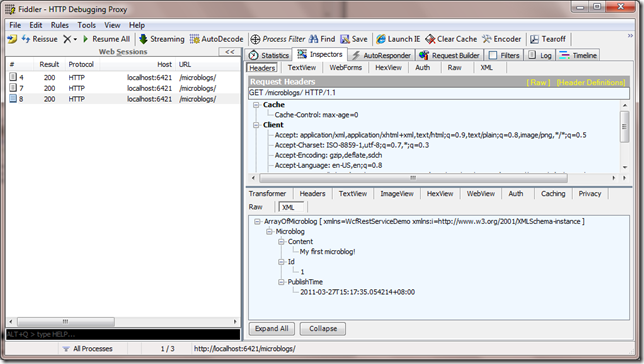Select session 4 in Web Sessions list

click(123, 77)
